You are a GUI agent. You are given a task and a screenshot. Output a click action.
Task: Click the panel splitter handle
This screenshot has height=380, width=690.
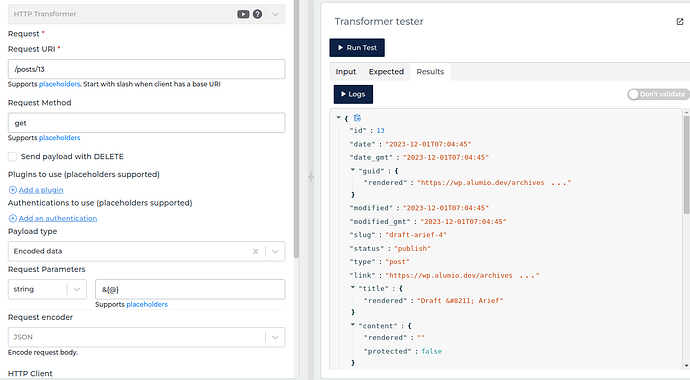pyautogui.click(x=311, y=177)
